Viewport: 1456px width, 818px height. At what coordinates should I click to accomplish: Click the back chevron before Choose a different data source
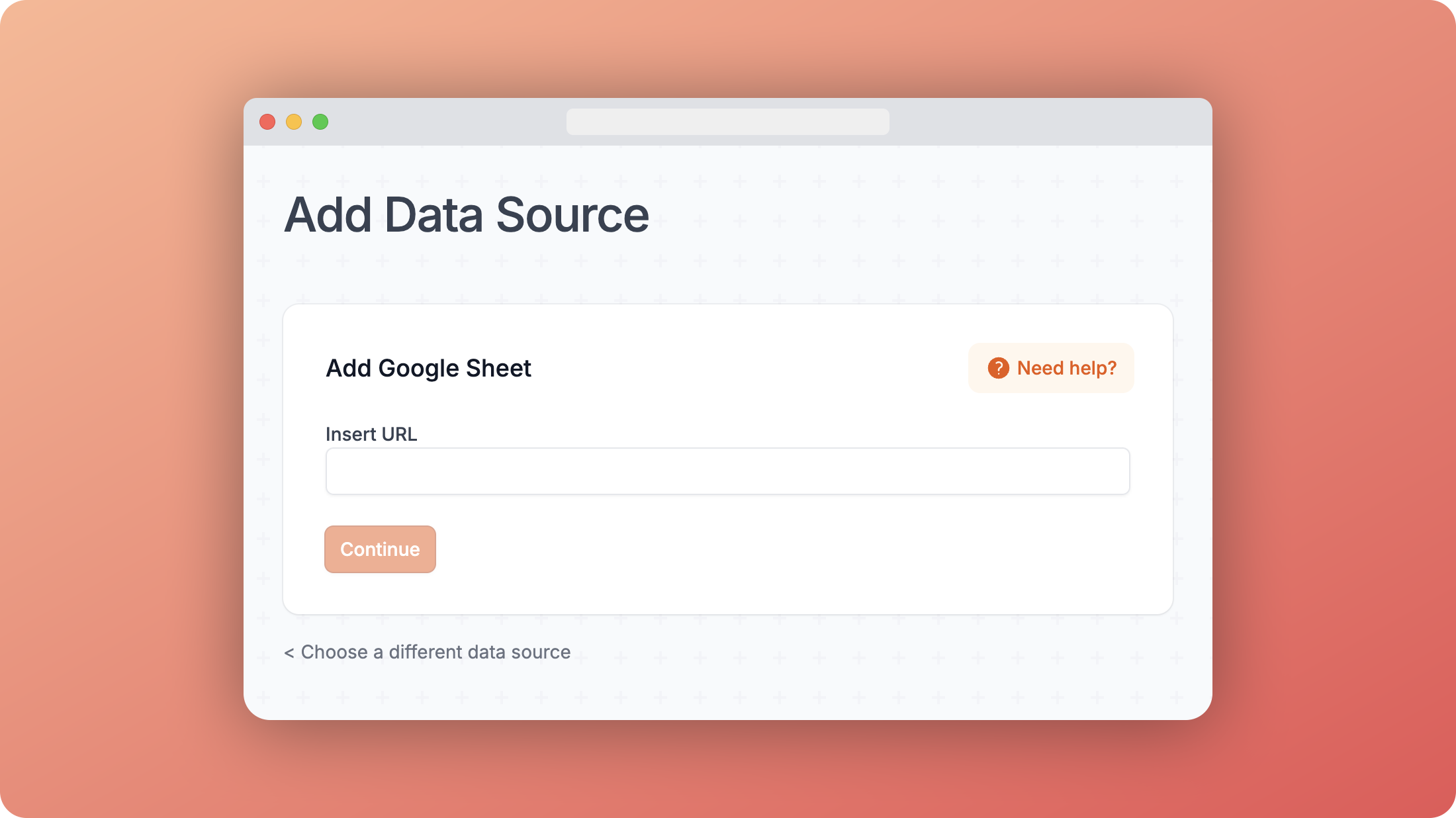(289, 652)
